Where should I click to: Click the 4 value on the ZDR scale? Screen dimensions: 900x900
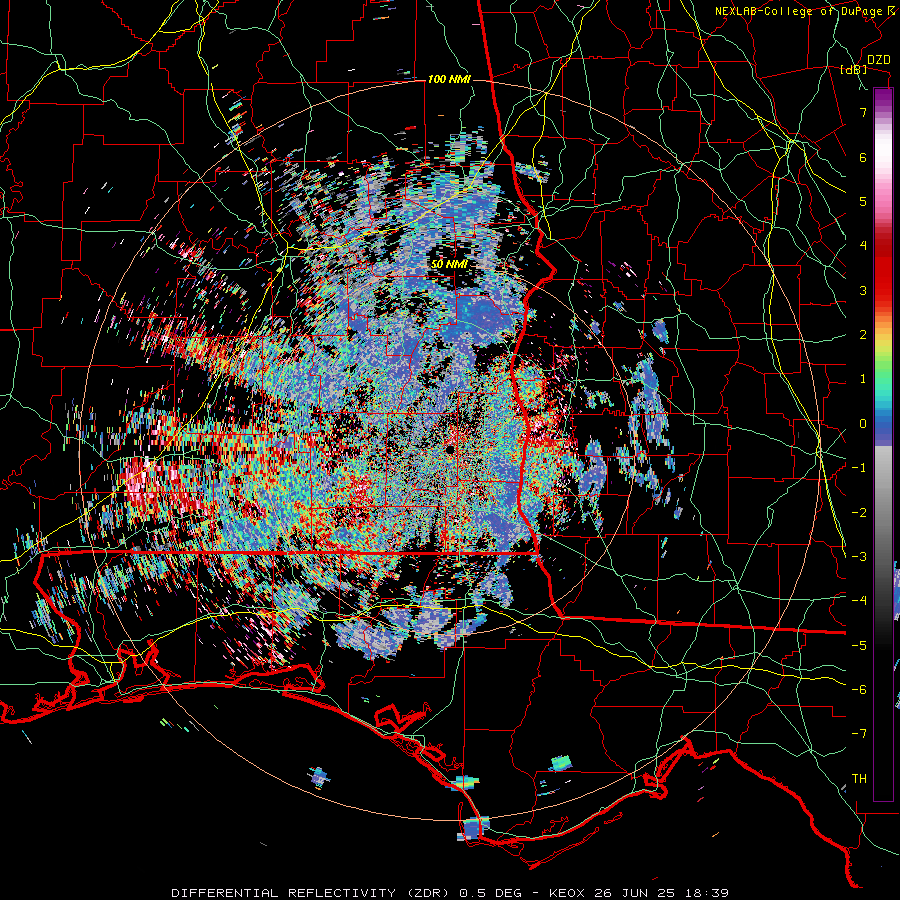[x=863, y=245]
